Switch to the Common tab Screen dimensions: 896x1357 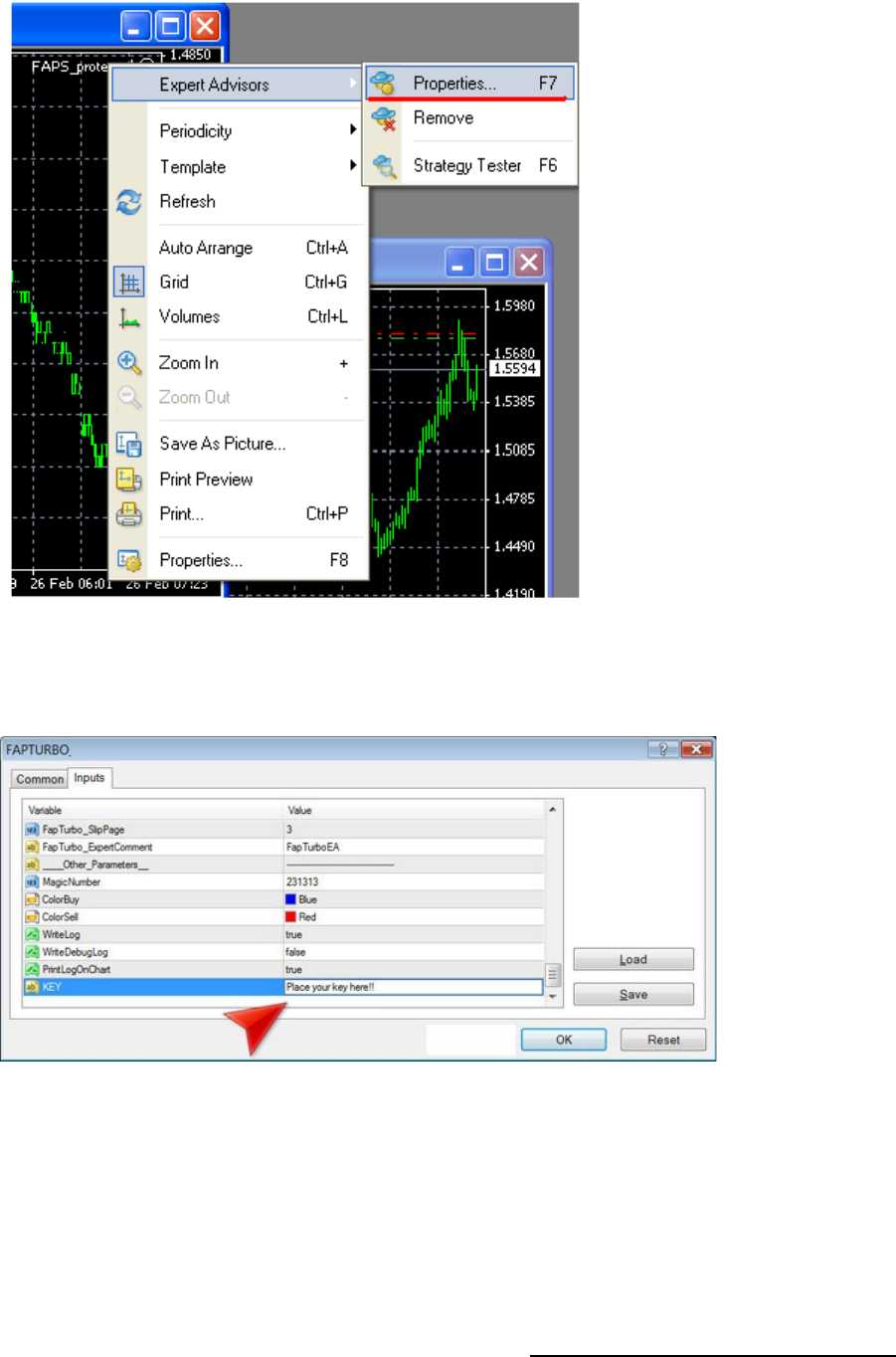(x=40, y=779)
